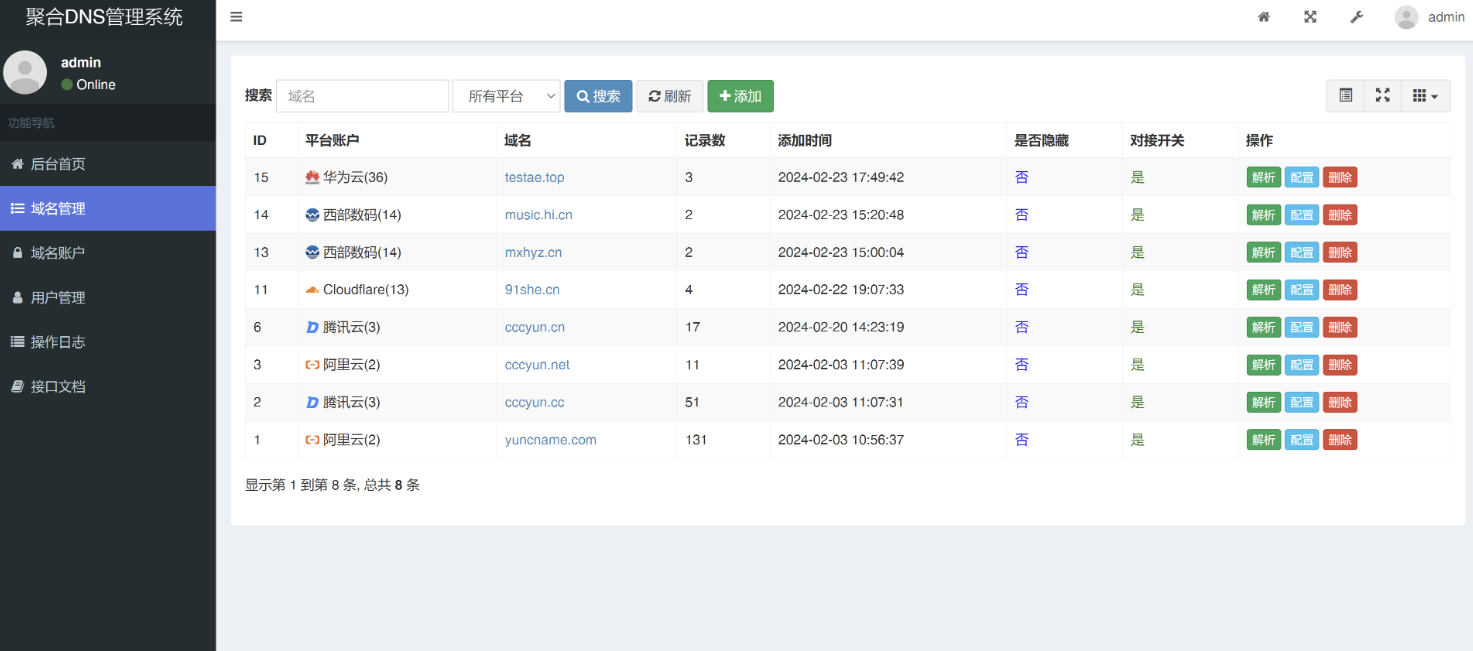Toggle the sidebar hamburger menu
The width and height of the screenshot is (1473, 651).
(236, 17)
